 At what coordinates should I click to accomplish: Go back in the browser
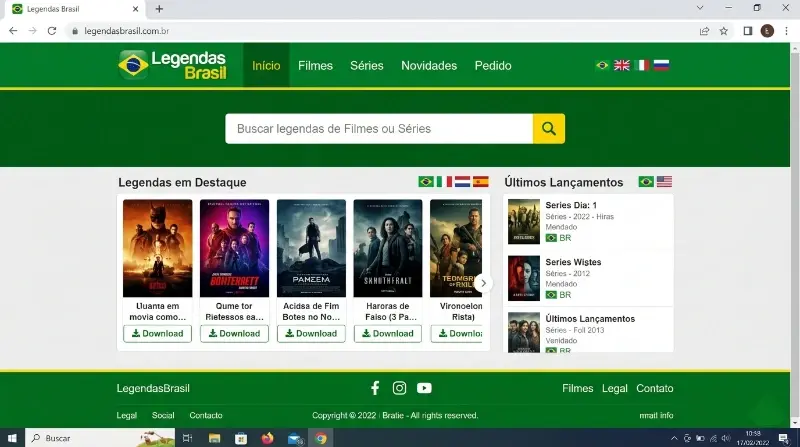pyautogui.click(x=13, y=31)
